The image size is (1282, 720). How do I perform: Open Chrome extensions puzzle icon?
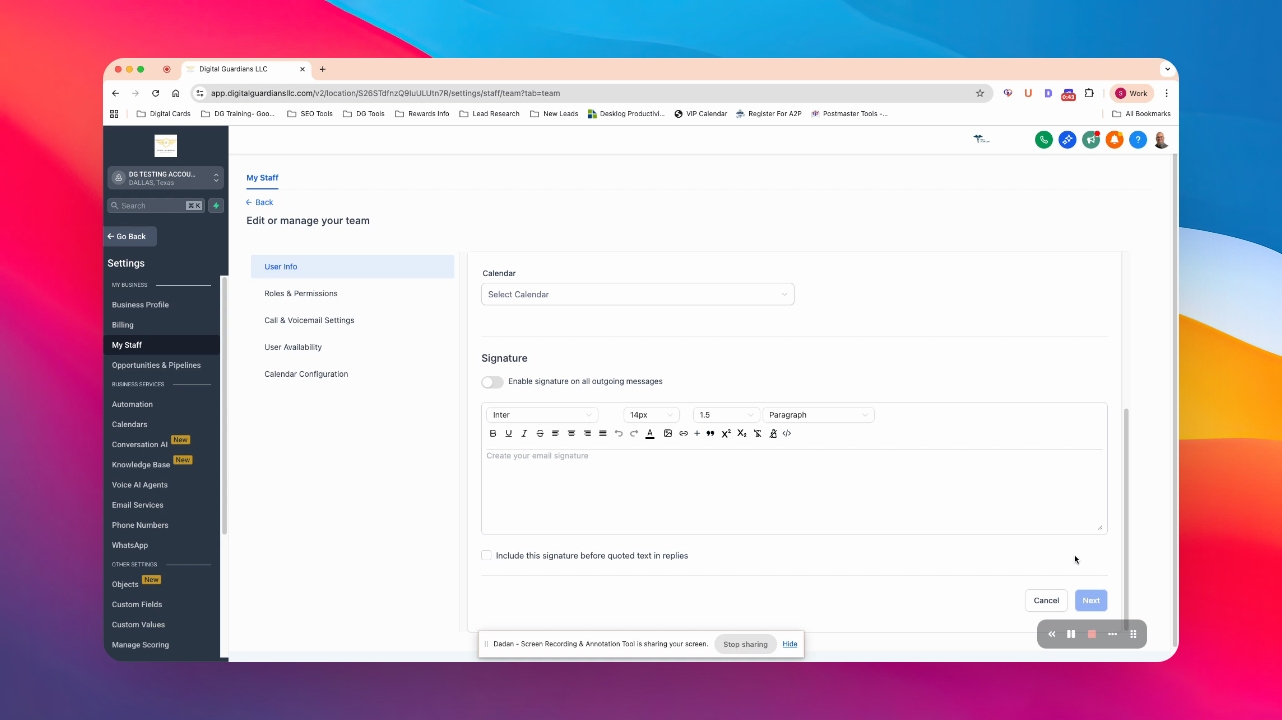point(1089,93)
